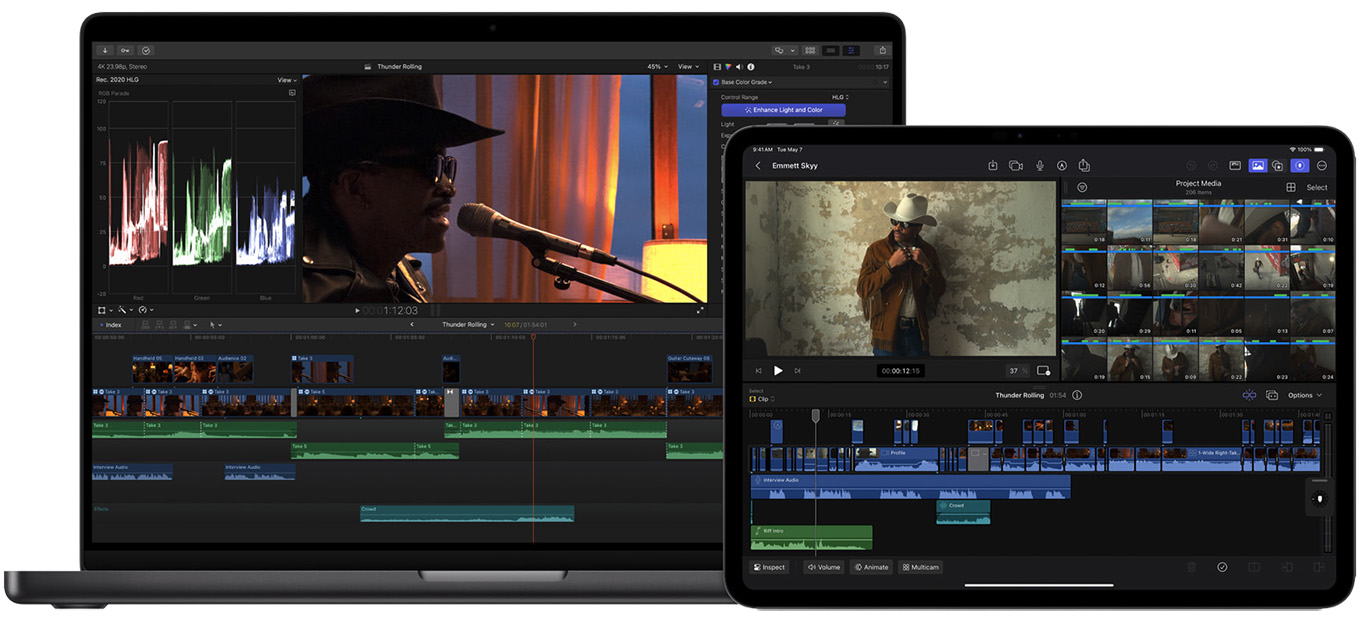Open the Index tab in Mac timeline

pyautogui.click(x=111, y=324)
